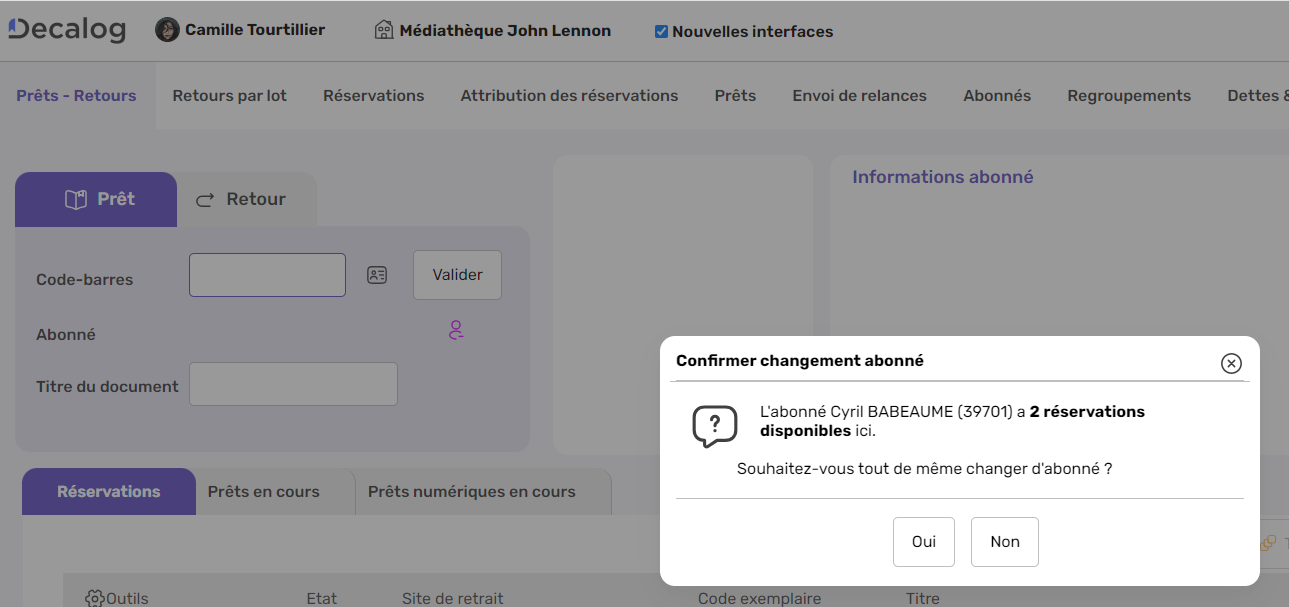Click the Retour arrow icon
The height and width of the screenshot is (607, 1289).
tap(205, 200)
